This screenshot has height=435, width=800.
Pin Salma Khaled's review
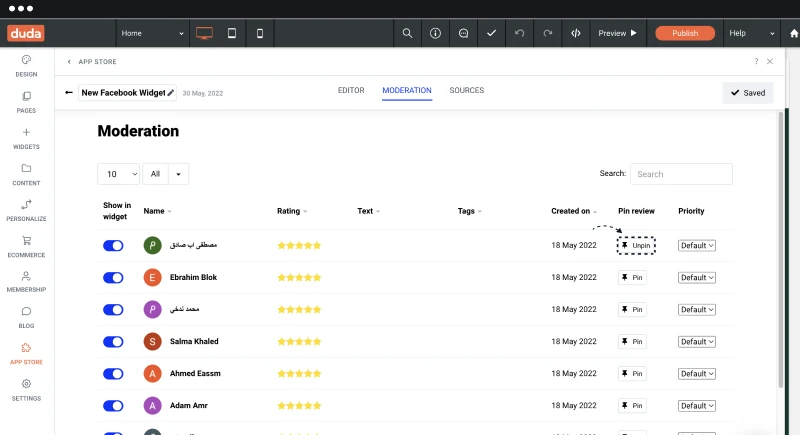(x=632, y=342)
